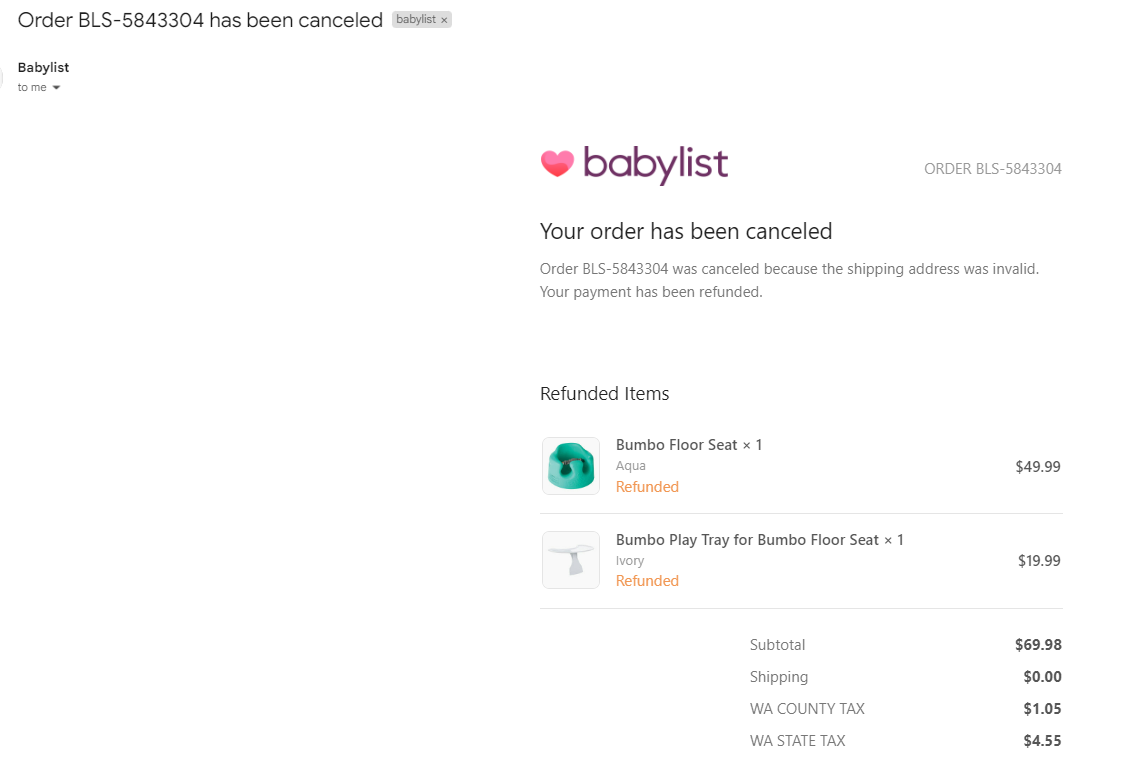This screenshot has height=768, width=1143.
Task: Click the email subject line heading
Action: 200,20
